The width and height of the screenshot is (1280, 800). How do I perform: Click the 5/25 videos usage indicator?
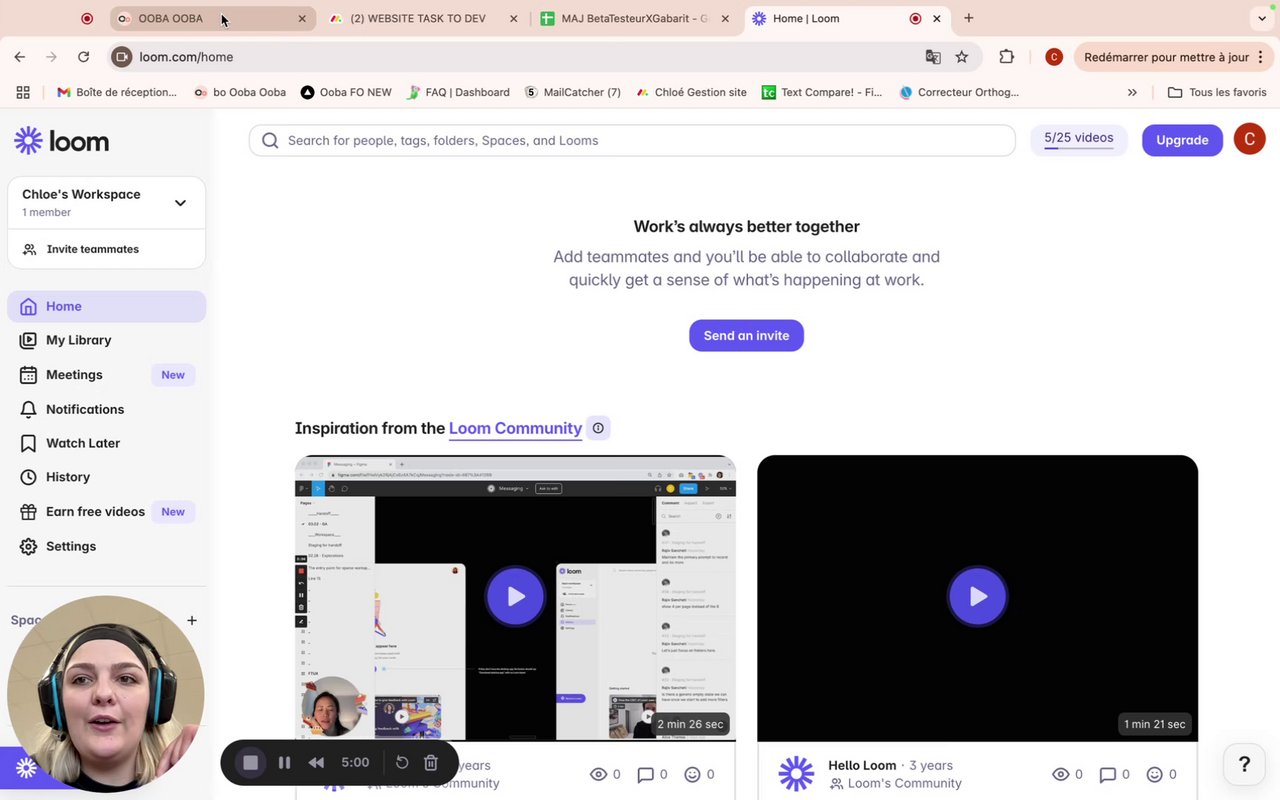1079,140
